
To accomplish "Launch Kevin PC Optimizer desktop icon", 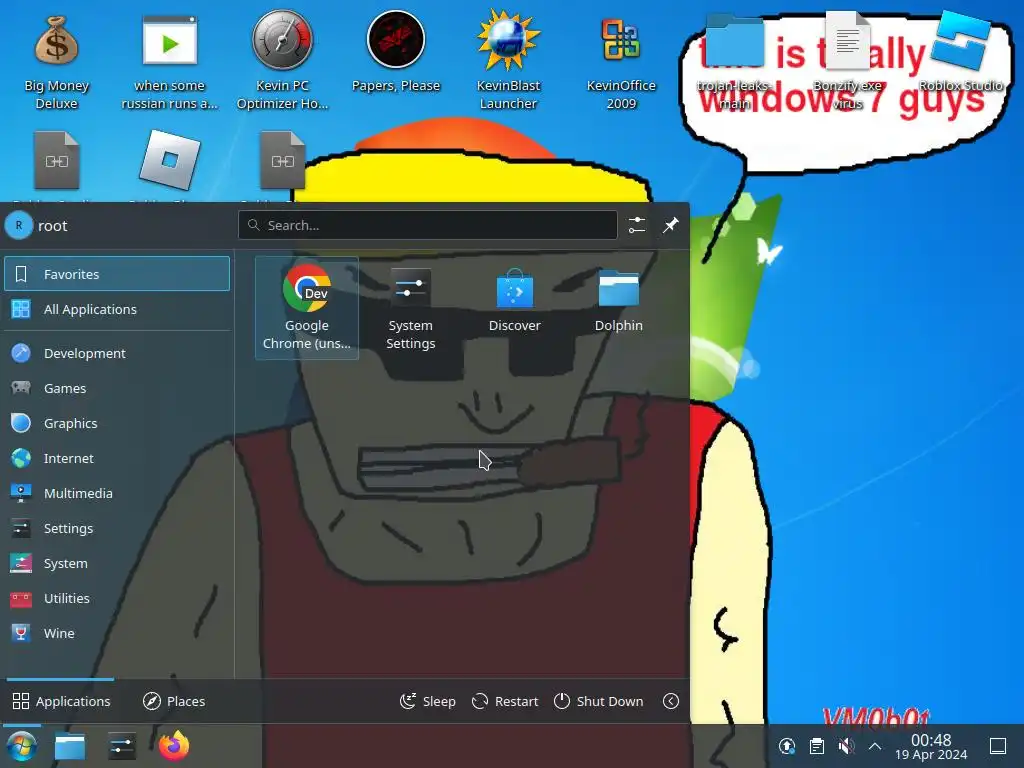I will click(282, 60).
